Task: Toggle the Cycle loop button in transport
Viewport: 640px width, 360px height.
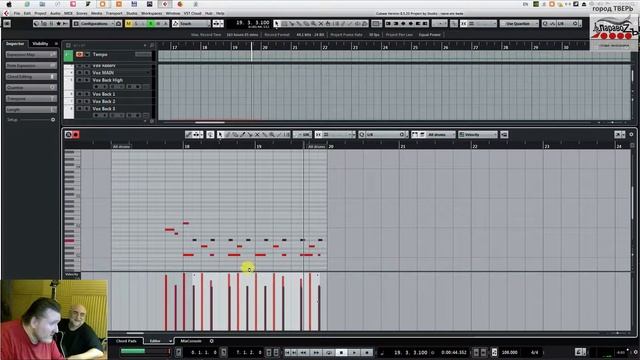Action: [329, 352]
